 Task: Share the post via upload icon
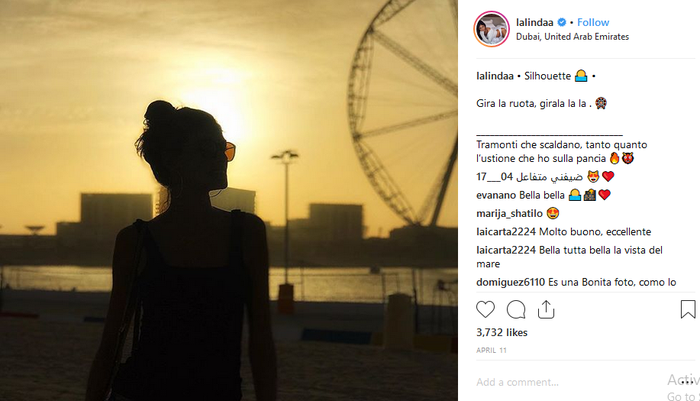pyautogui.click(x=546, y=309)
